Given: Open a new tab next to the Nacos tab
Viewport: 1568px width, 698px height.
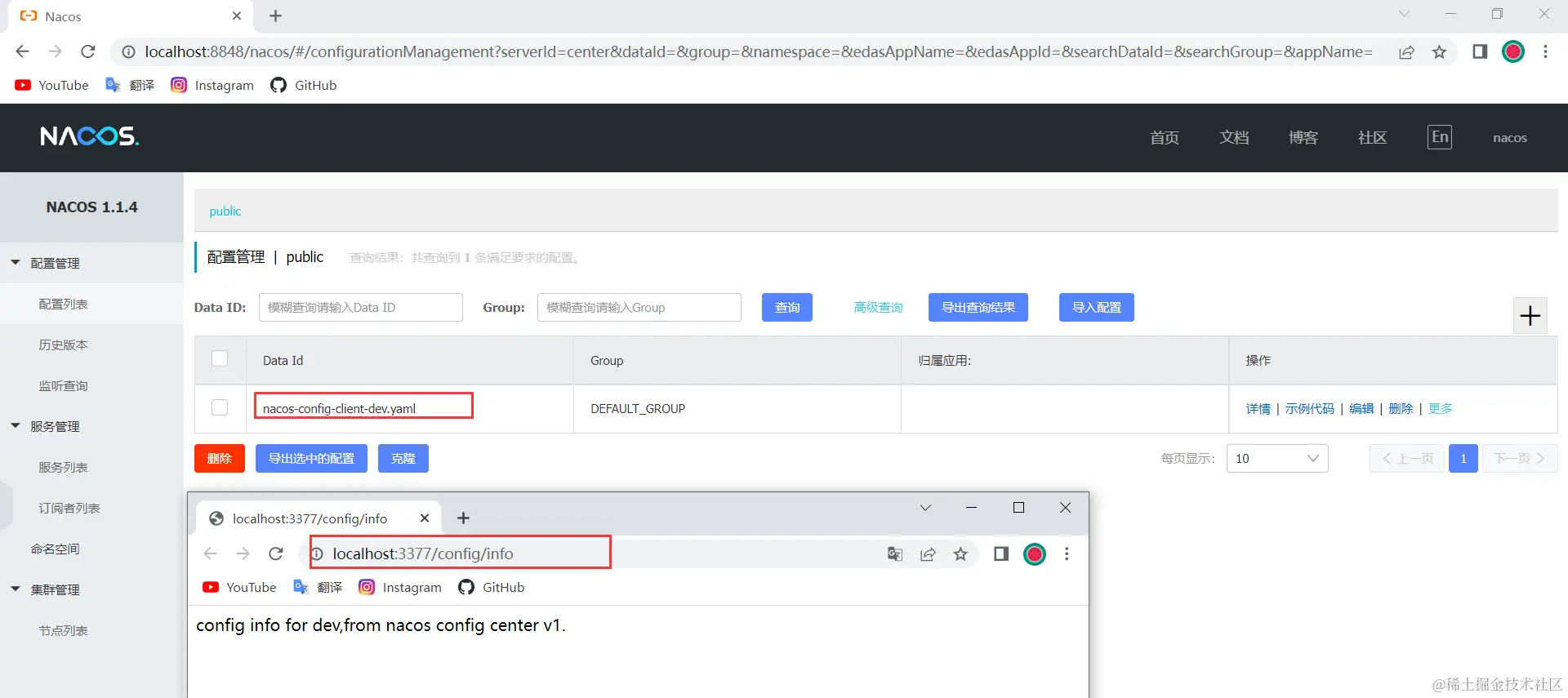Looking at the screenshot, I should click(275, 16).
